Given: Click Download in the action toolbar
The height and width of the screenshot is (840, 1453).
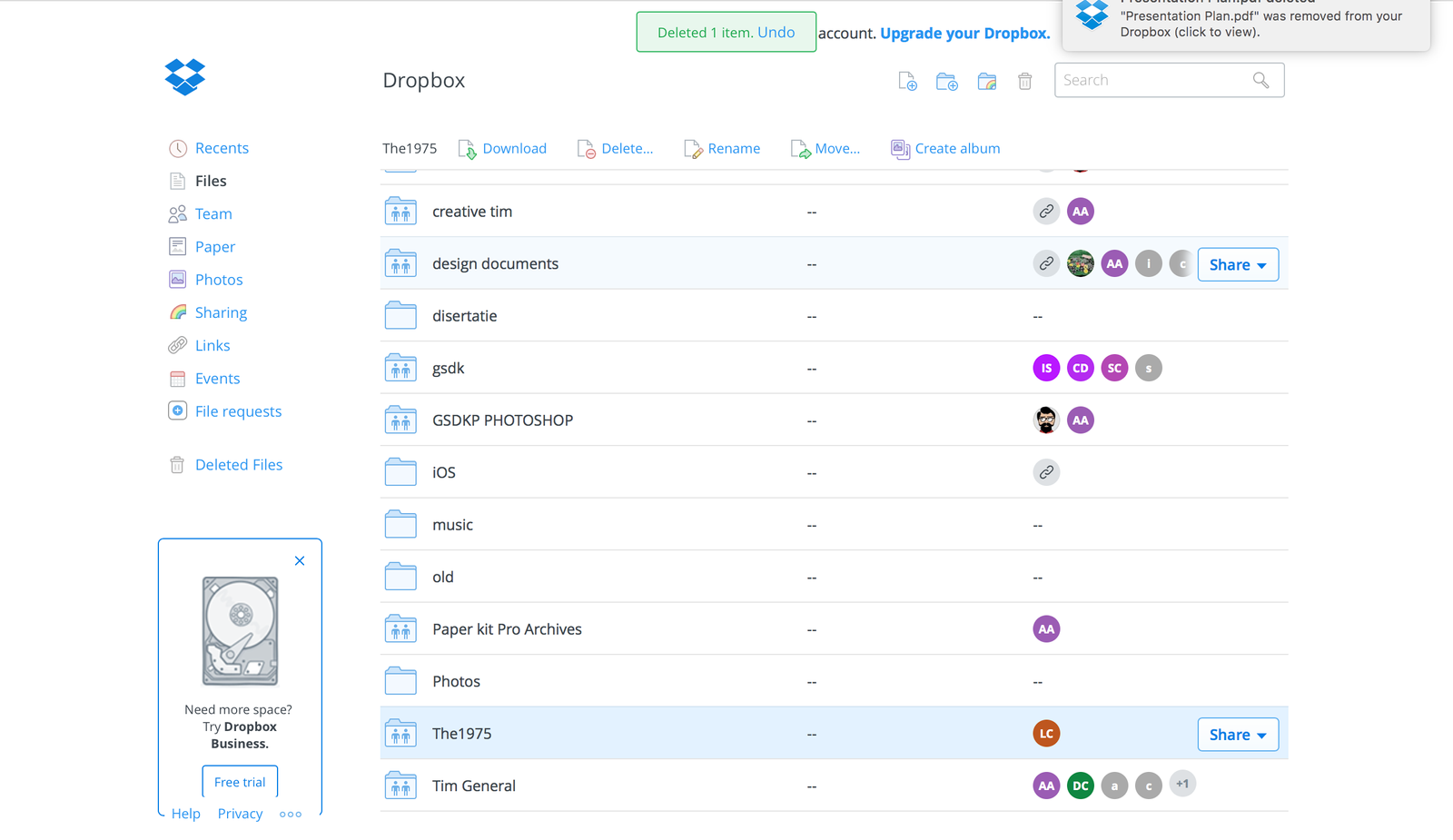Looking at the screenshot, I should tap(514, 149).
